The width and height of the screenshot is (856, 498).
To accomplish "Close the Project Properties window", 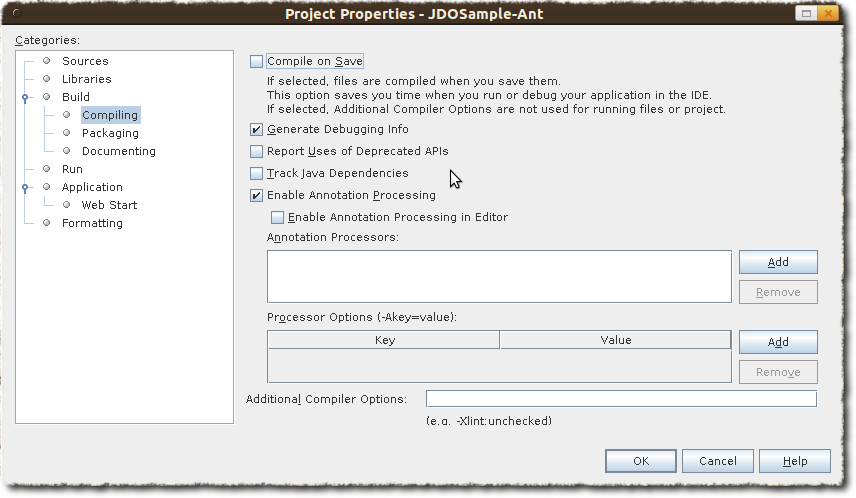I will (829, 13).
